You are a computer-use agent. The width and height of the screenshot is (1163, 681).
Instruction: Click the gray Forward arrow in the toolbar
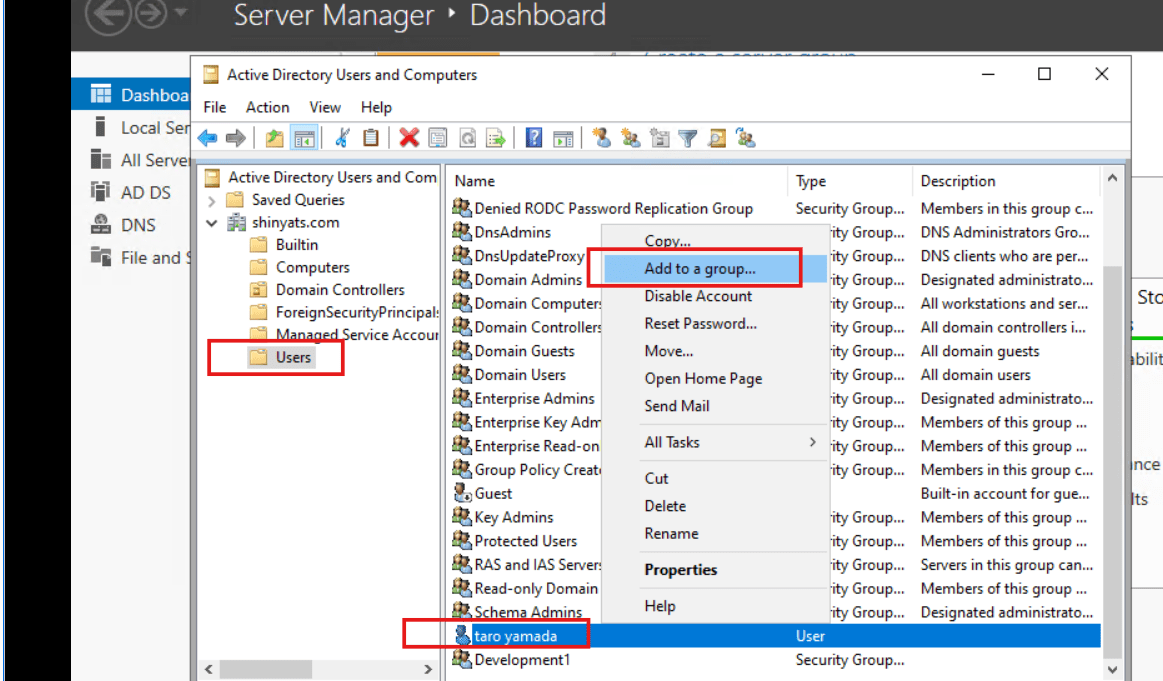pos(236,138)
